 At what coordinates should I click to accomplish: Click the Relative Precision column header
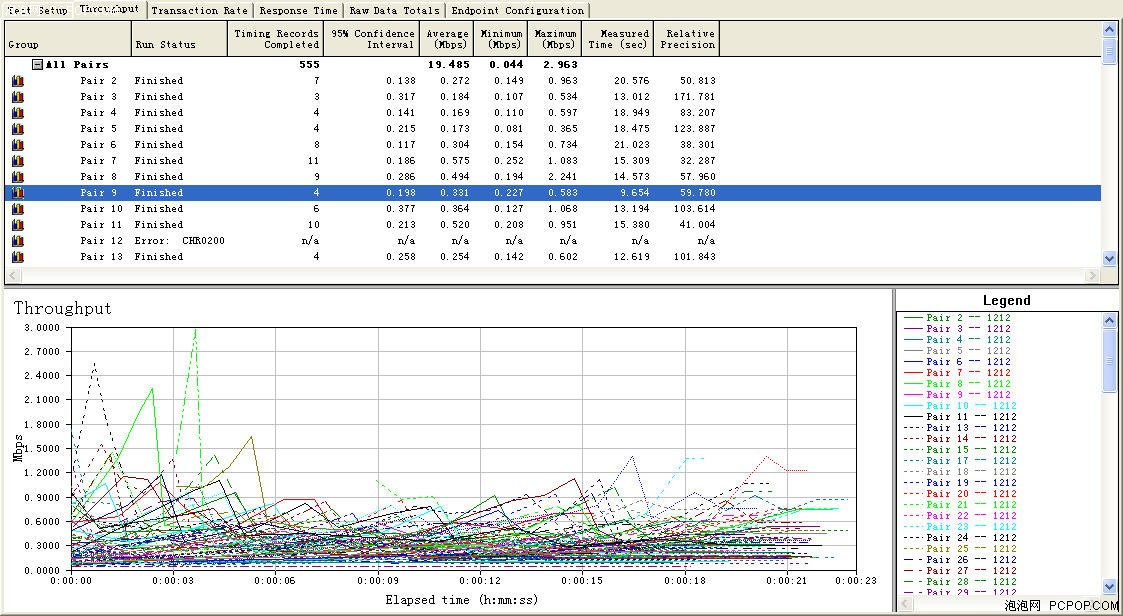click(687, 39)
